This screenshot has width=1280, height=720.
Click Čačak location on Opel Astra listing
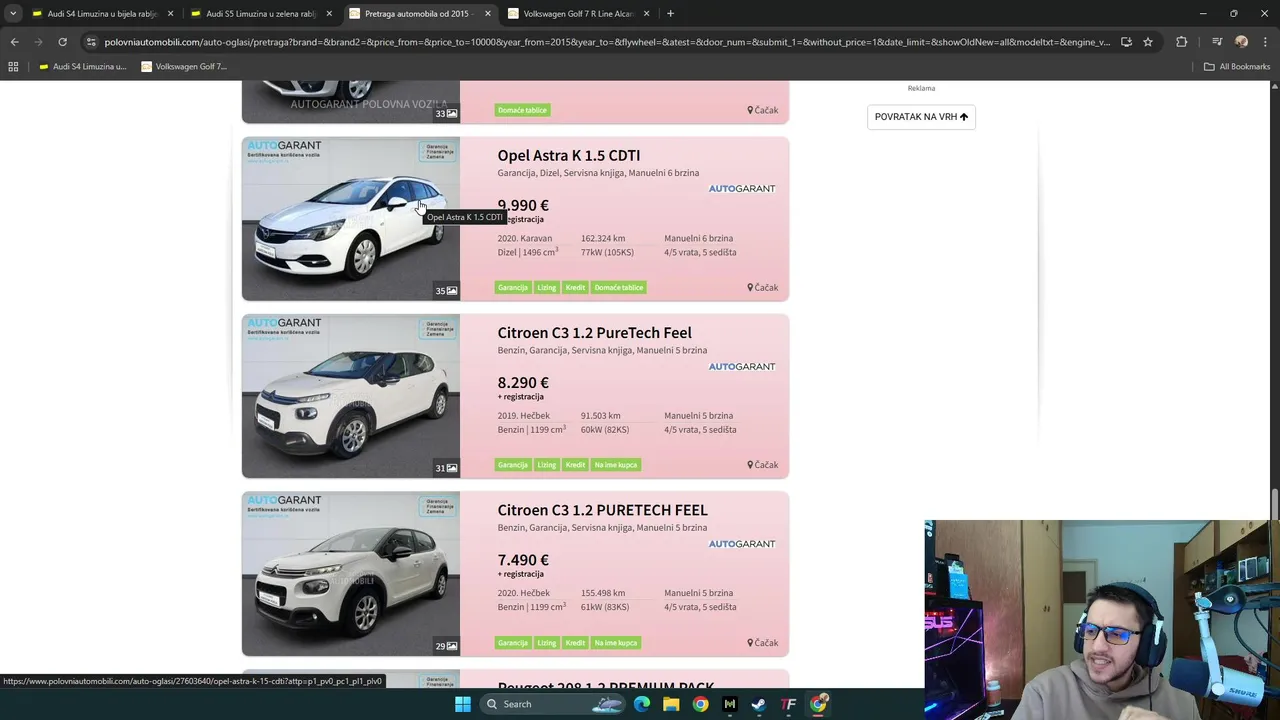763,288
